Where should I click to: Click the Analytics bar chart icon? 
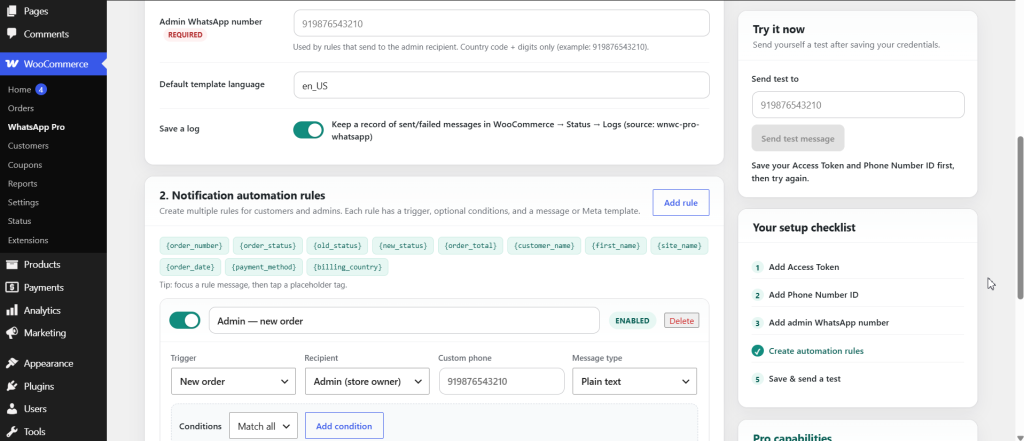(x=12, y=310)
